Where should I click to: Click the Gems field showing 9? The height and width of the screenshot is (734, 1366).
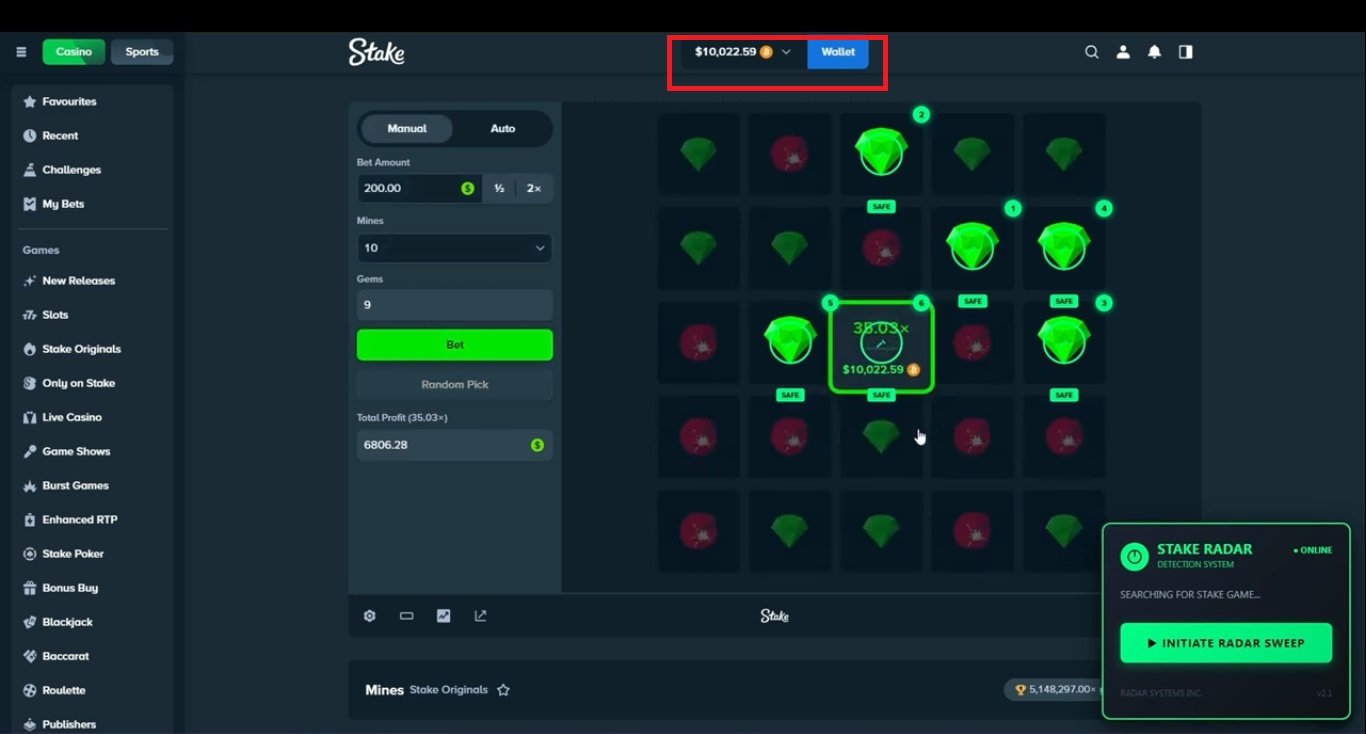click(455, 305)
